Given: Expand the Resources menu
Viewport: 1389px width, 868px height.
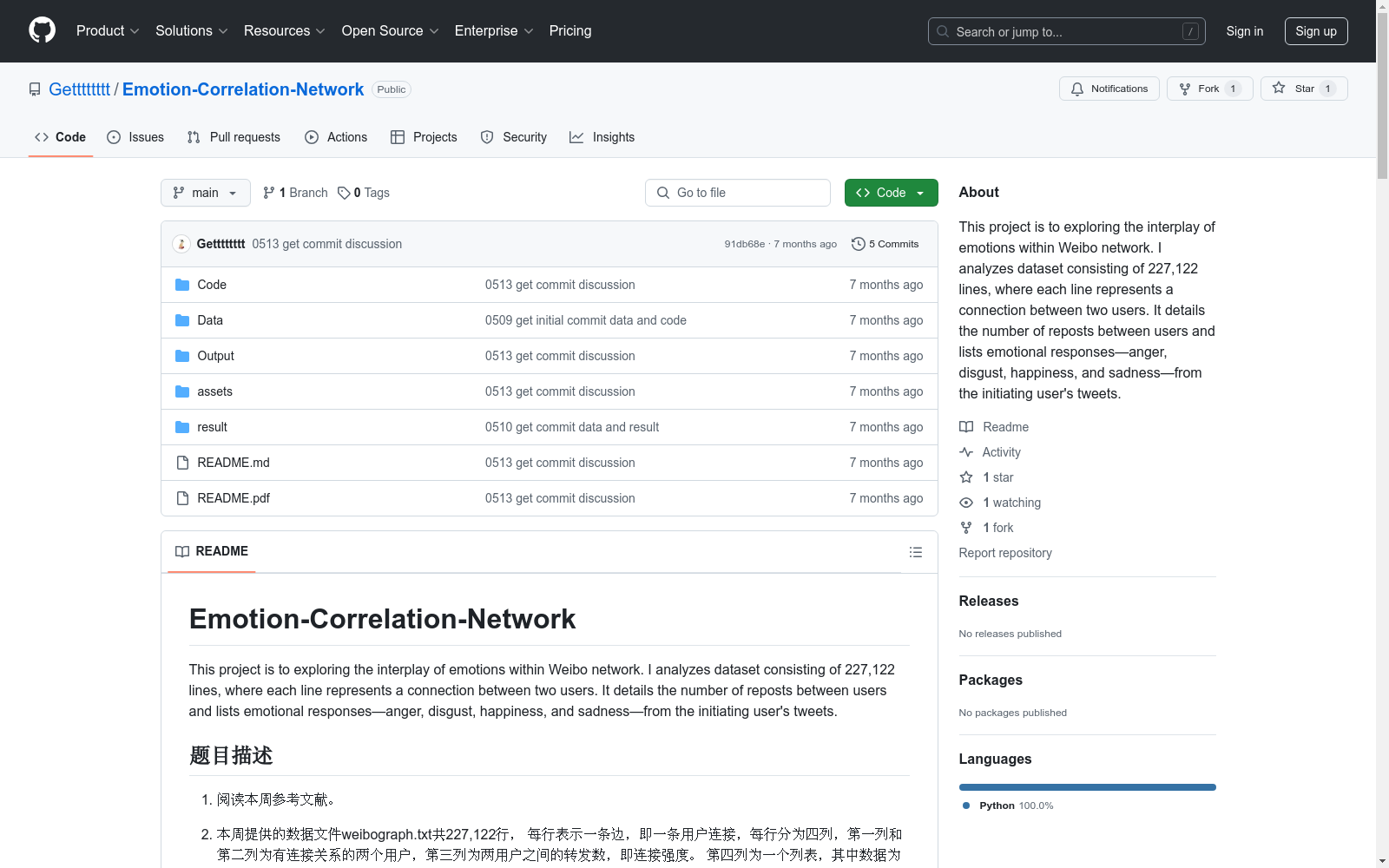Looking at the screenshot, I should tap(285, 30).
